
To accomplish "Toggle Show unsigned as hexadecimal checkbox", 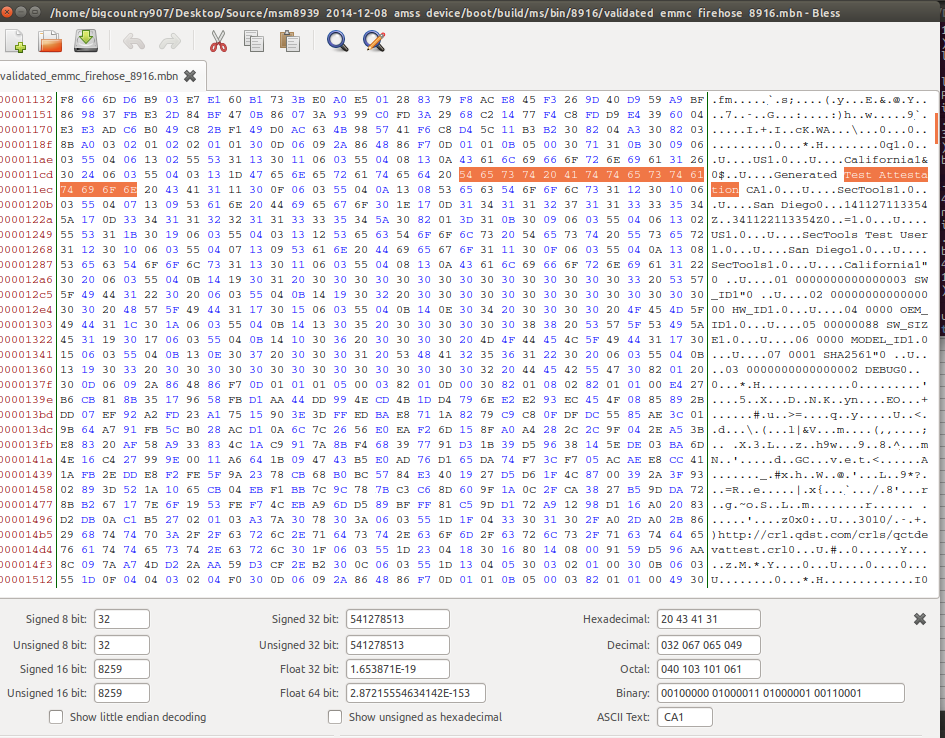I will [336, 717].
